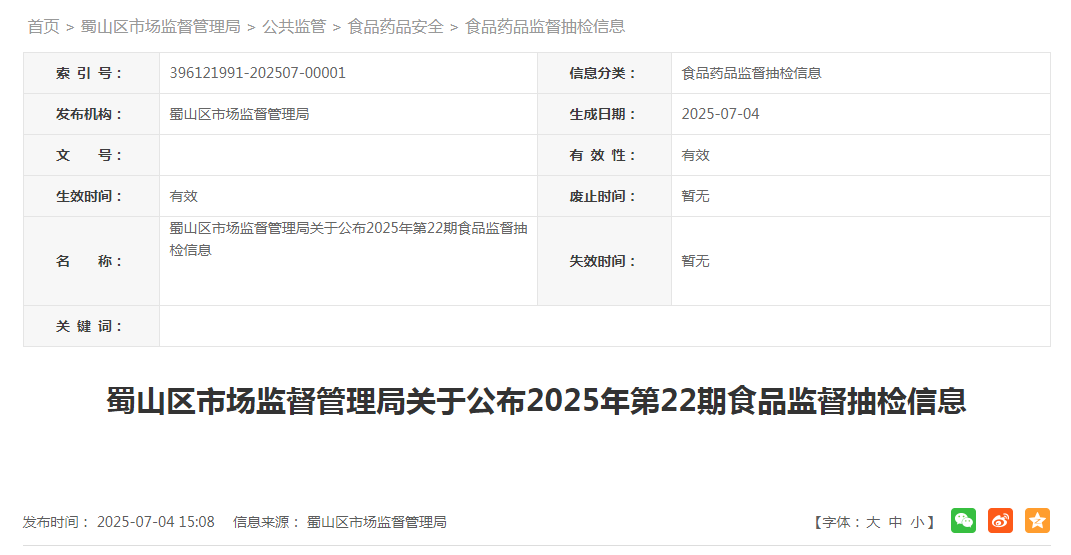
Task: Click 食品药品监督抽检信息 category cell value
Action: [x=751, y=73]
